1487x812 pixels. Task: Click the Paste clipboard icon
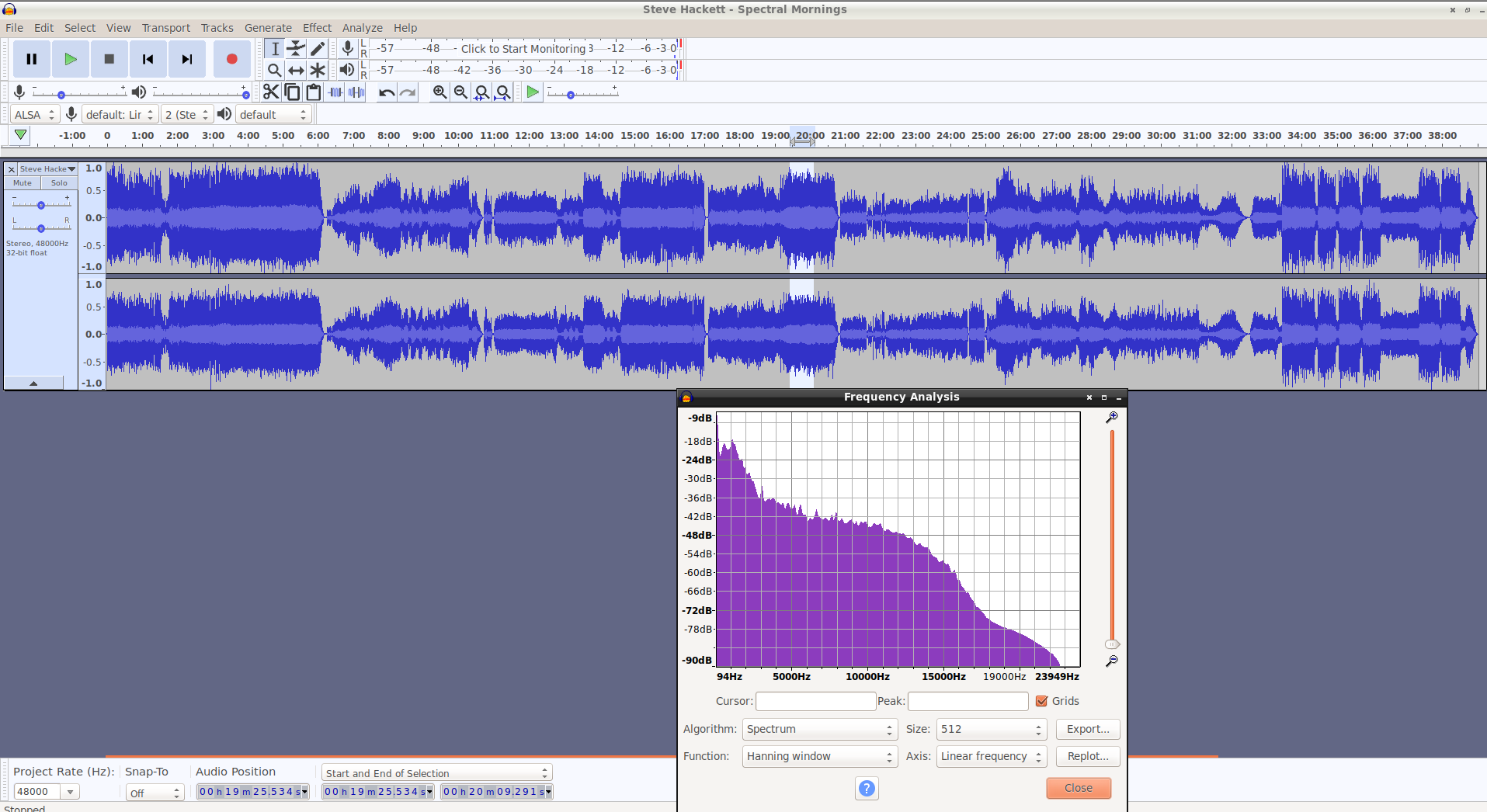click(x=314, y=92)
